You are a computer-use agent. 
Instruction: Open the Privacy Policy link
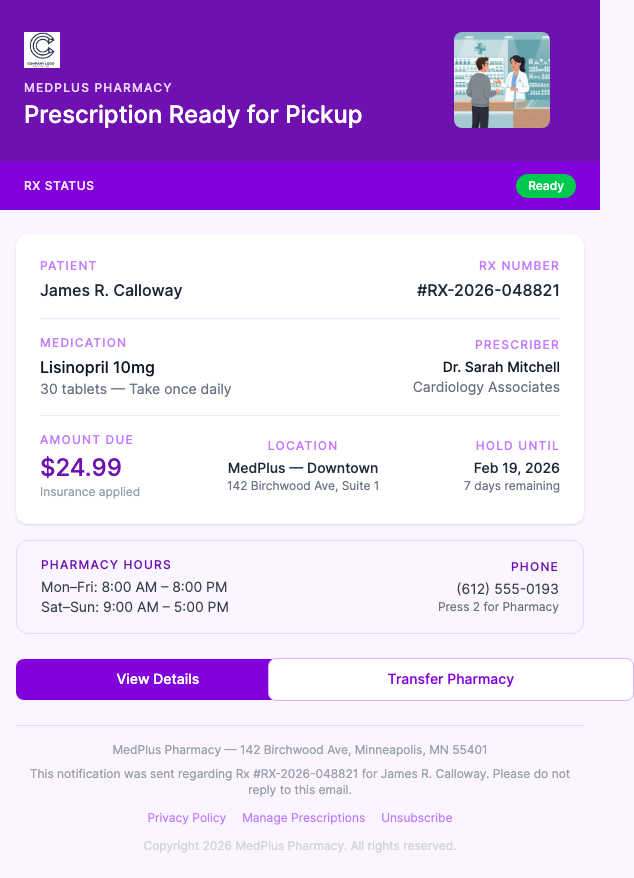pos(186,817)
